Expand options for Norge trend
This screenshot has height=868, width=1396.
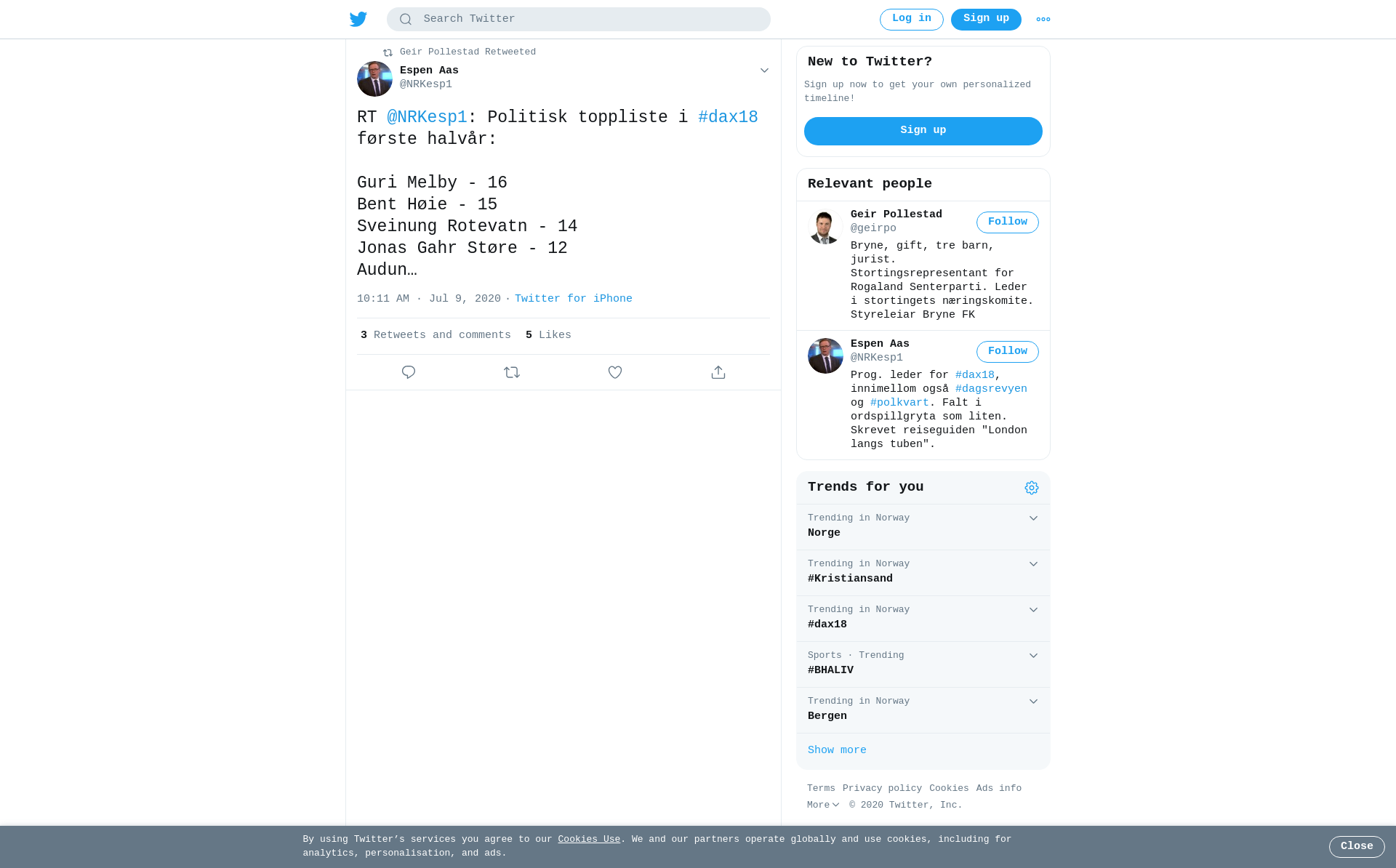1033,518
